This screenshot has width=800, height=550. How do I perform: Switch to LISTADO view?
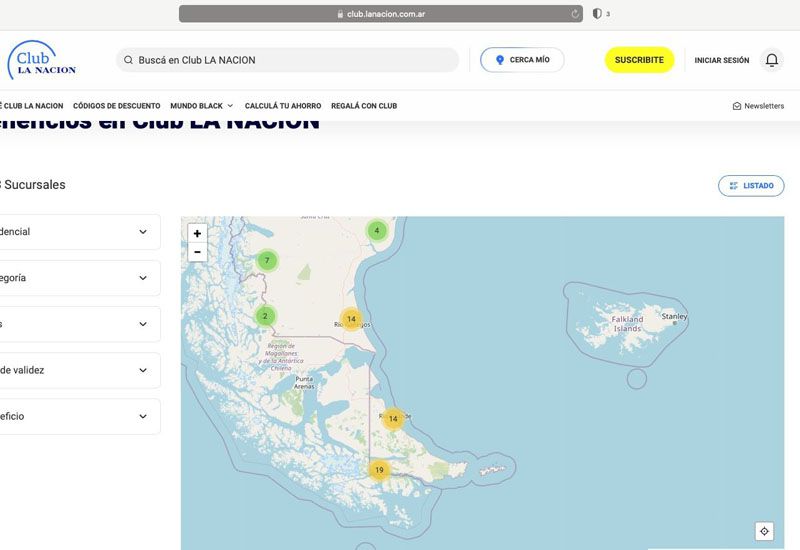(751, 186)
